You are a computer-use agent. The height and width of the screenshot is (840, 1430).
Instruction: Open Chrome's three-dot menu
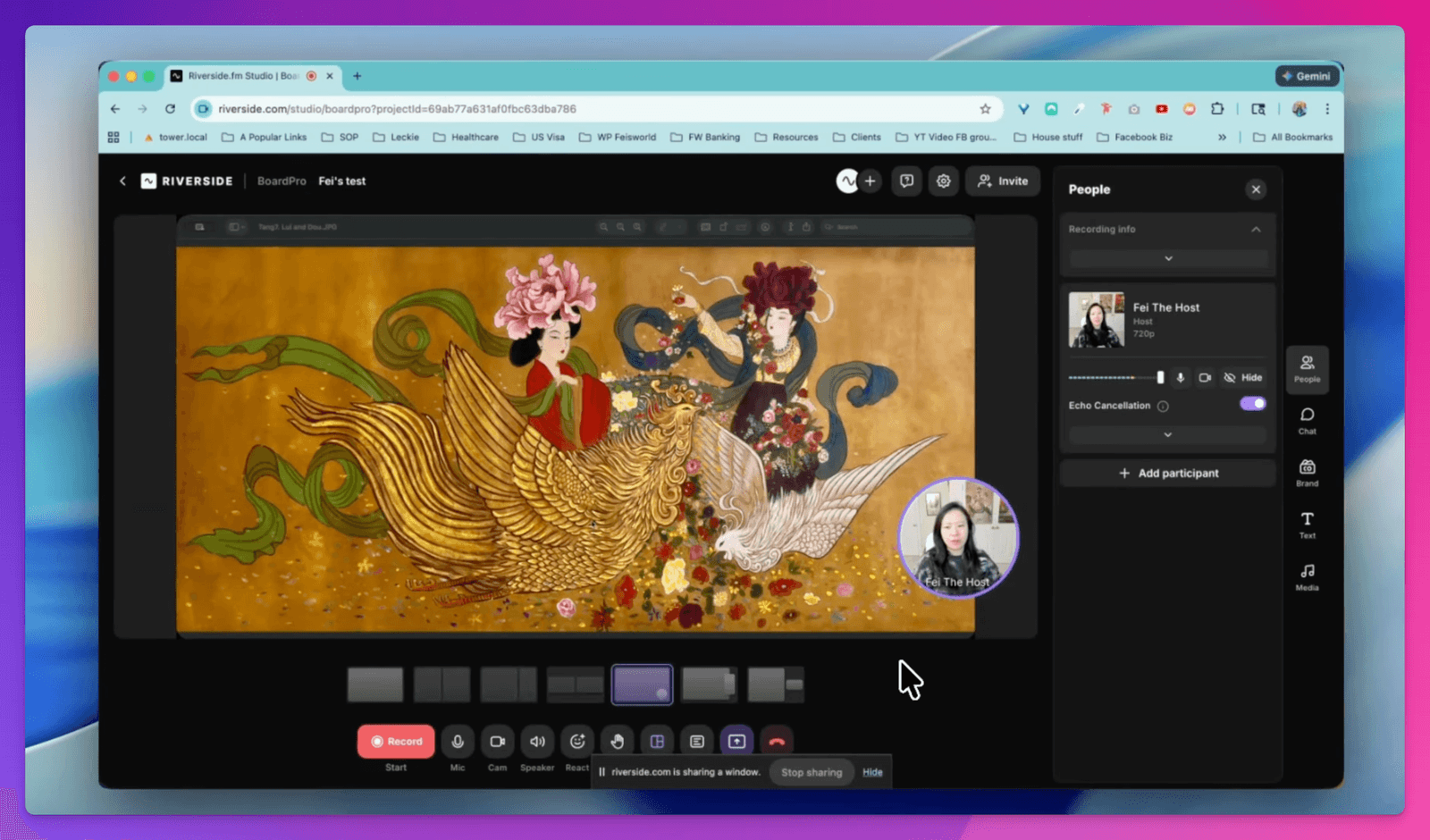[x=1327, y=109]
